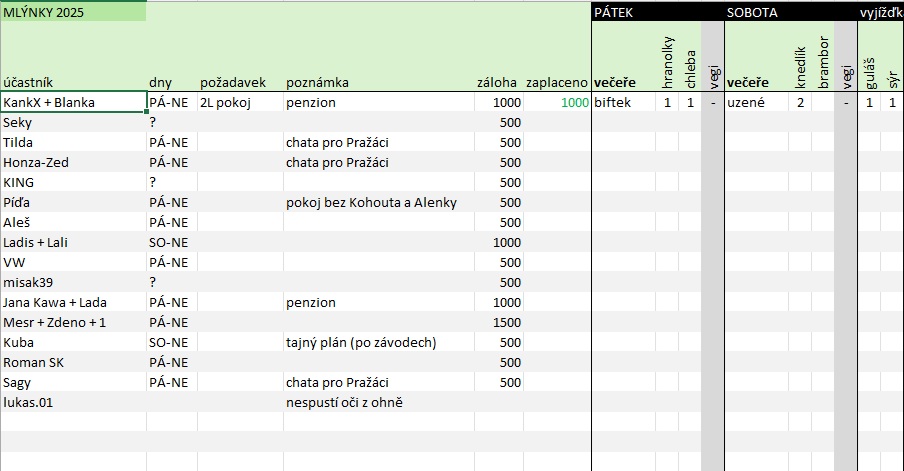Click the knedlík value 2 cell

pos(800,103)
